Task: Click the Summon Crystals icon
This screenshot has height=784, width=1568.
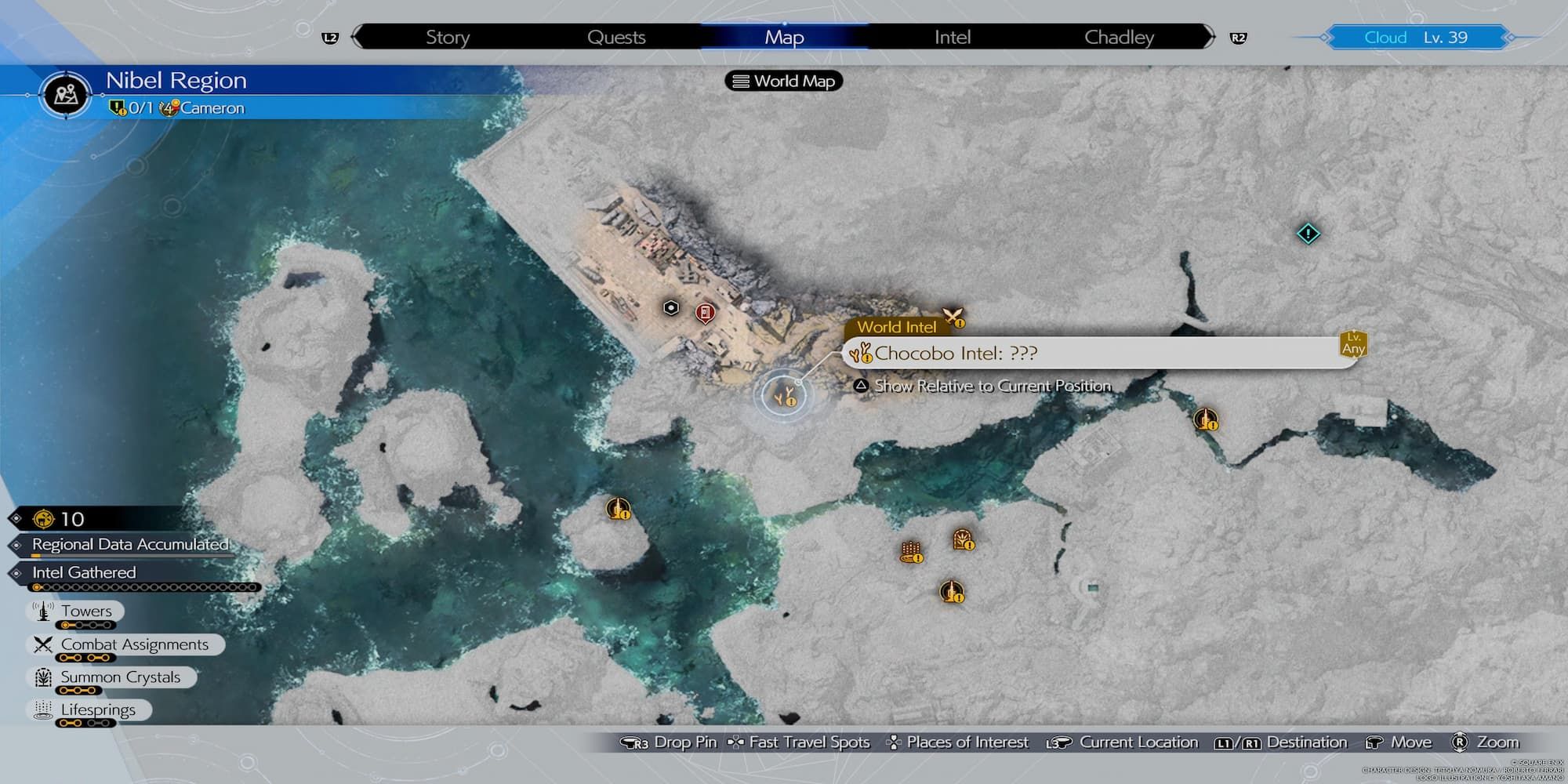Action: pos(43,677)
